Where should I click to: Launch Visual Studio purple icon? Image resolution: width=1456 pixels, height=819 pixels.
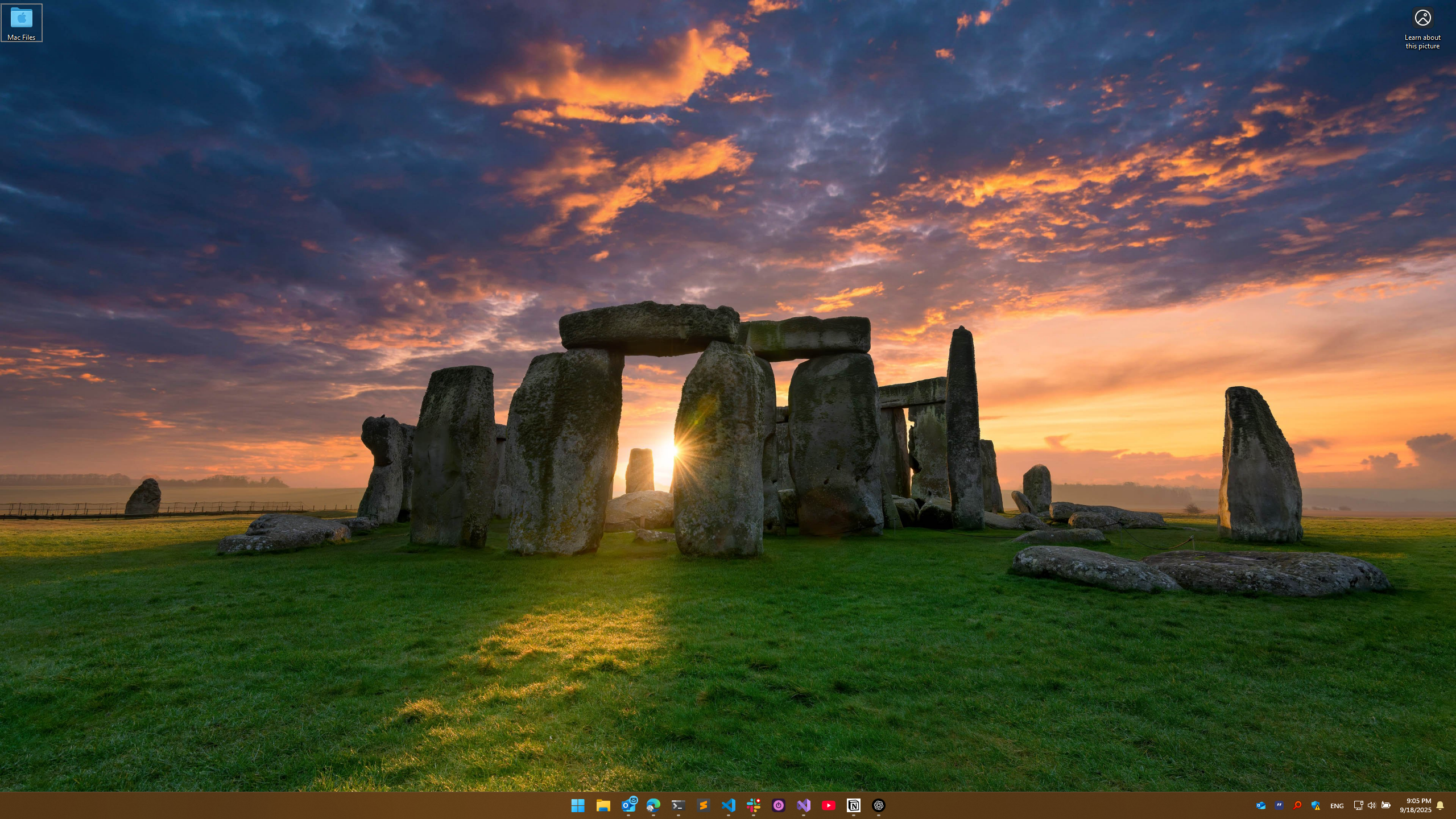pos(804,805)
